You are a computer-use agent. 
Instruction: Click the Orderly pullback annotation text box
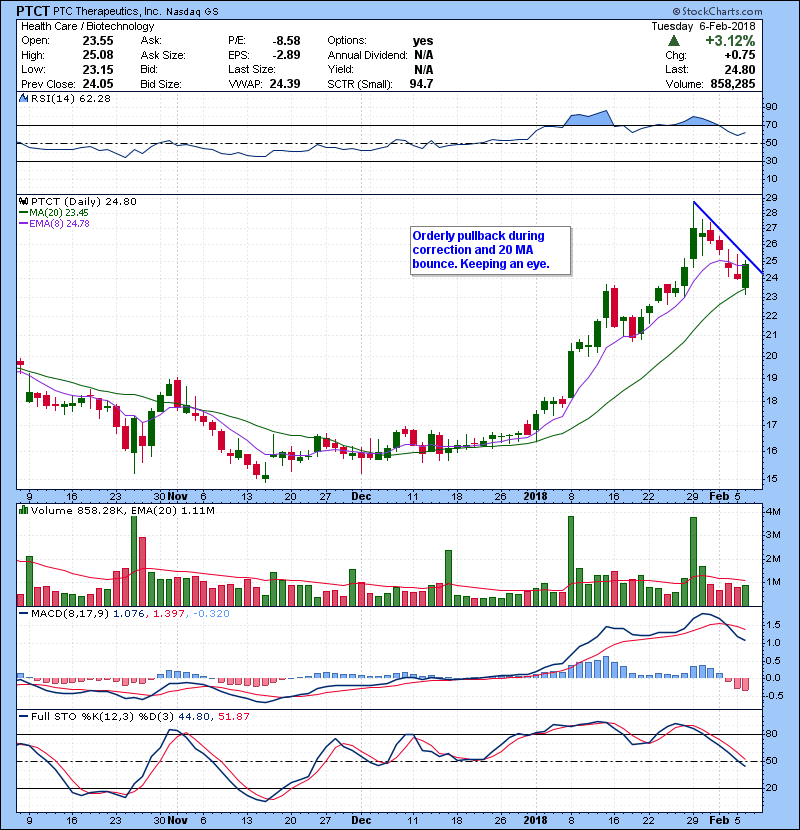click(x=490, y=250)
